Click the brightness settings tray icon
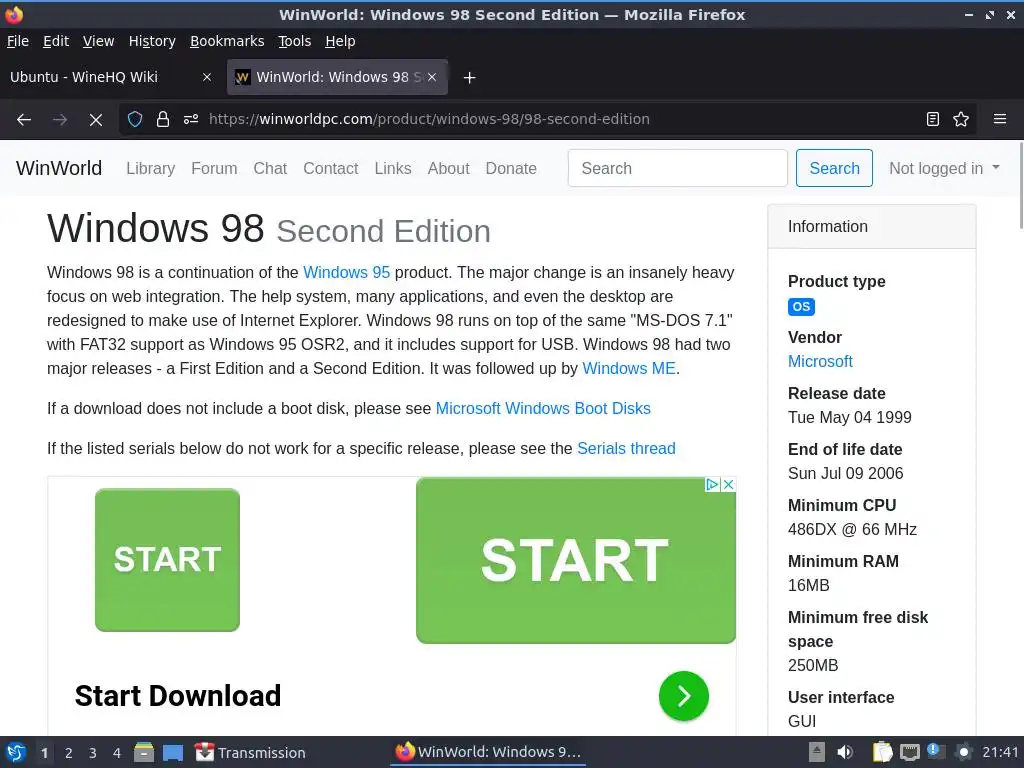The height and width of the screenshot is (768, 1024). point(963,752)
